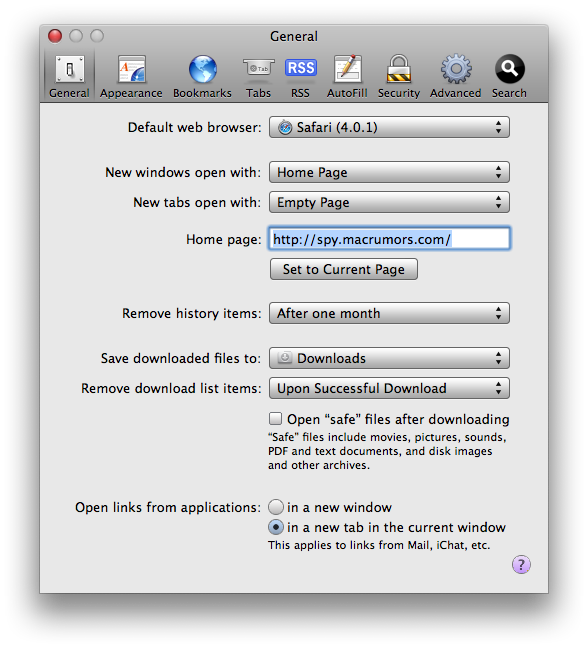Enable Open "safe" files after downloading
The image size is (588, 648).
point(276,419)
